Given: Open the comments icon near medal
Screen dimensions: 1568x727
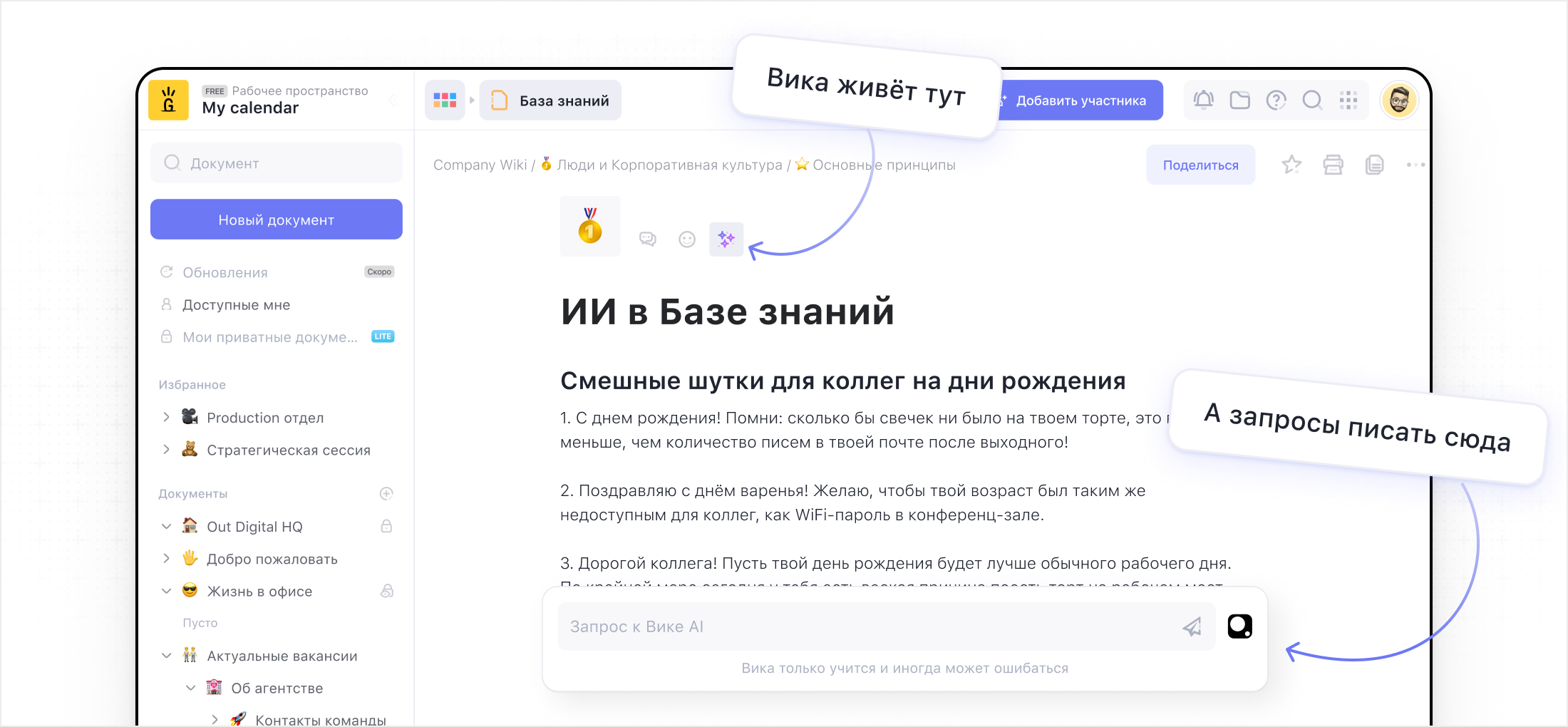Looking at the screenshot, I should pos(647,239).
